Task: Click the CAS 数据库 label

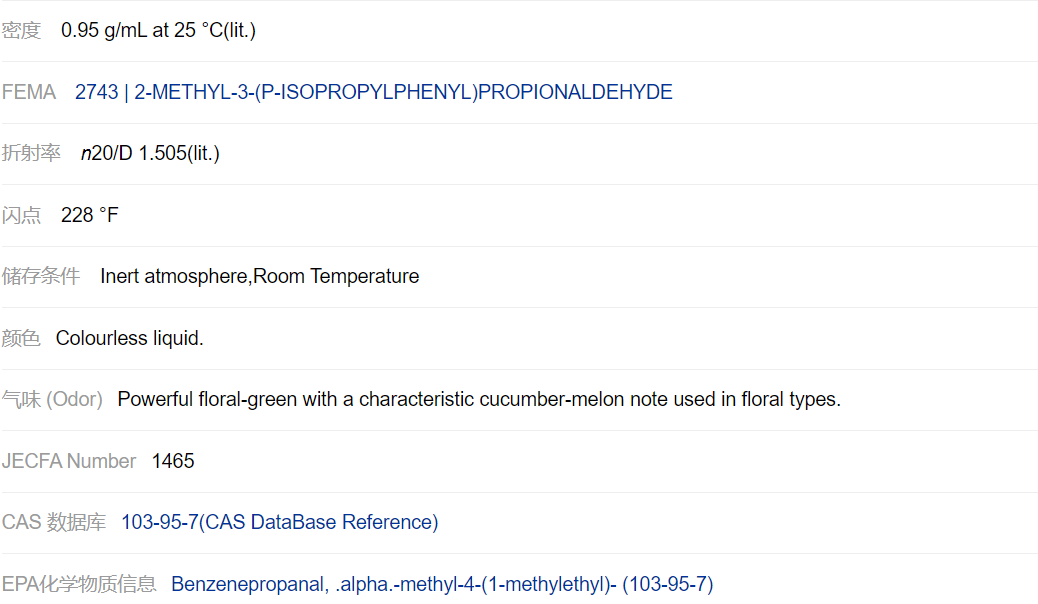Action: (54, 523)
